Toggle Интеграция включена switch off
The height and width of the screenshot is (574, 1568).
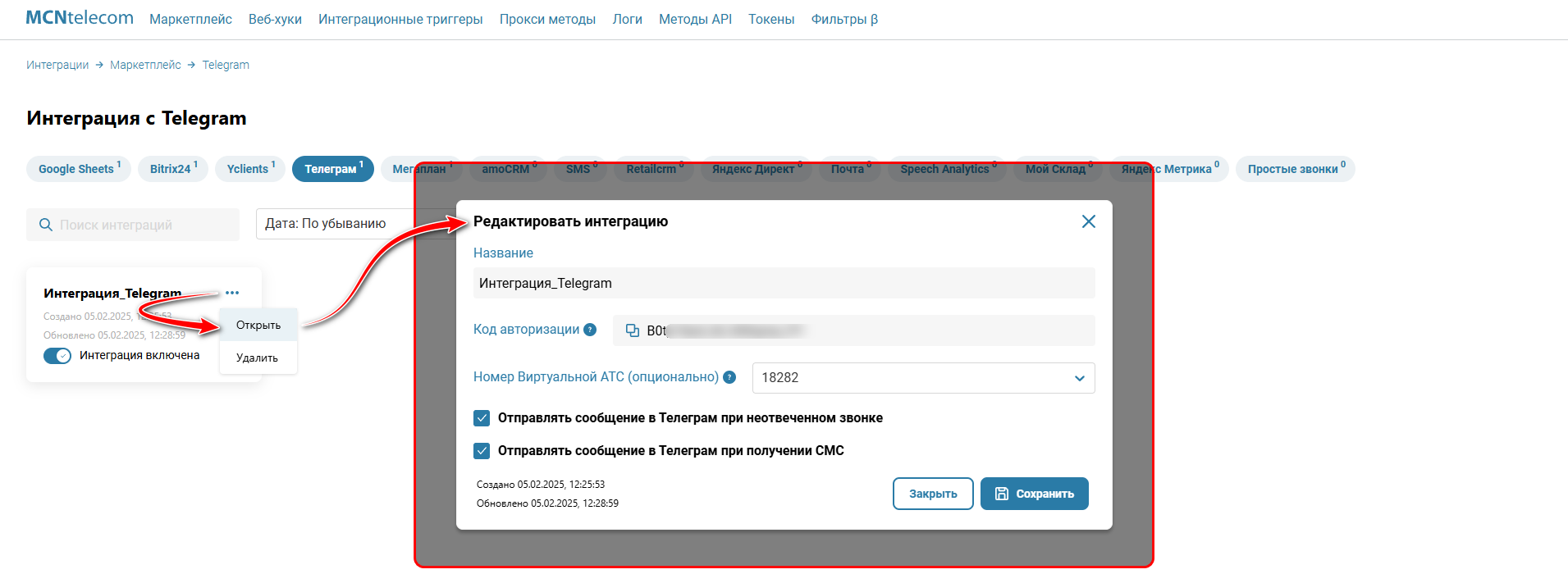point(57,356)
